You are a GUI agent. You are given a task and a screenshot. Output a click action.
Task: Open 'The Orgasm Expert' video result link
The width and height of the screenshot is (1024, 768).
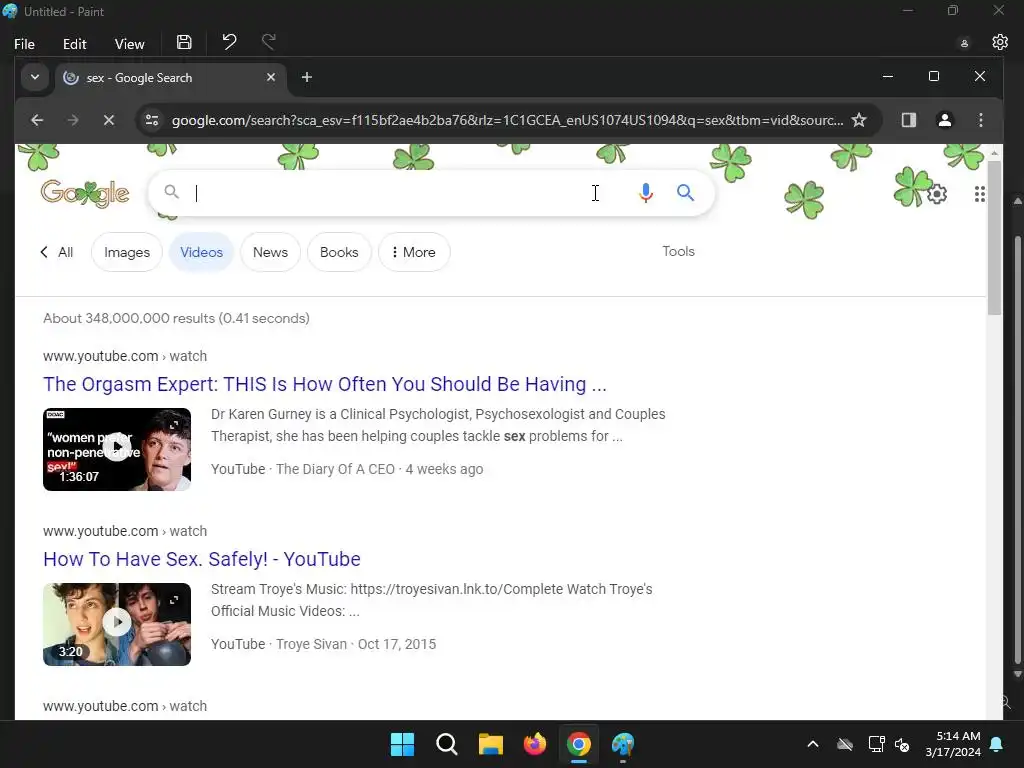pos(325,384)
